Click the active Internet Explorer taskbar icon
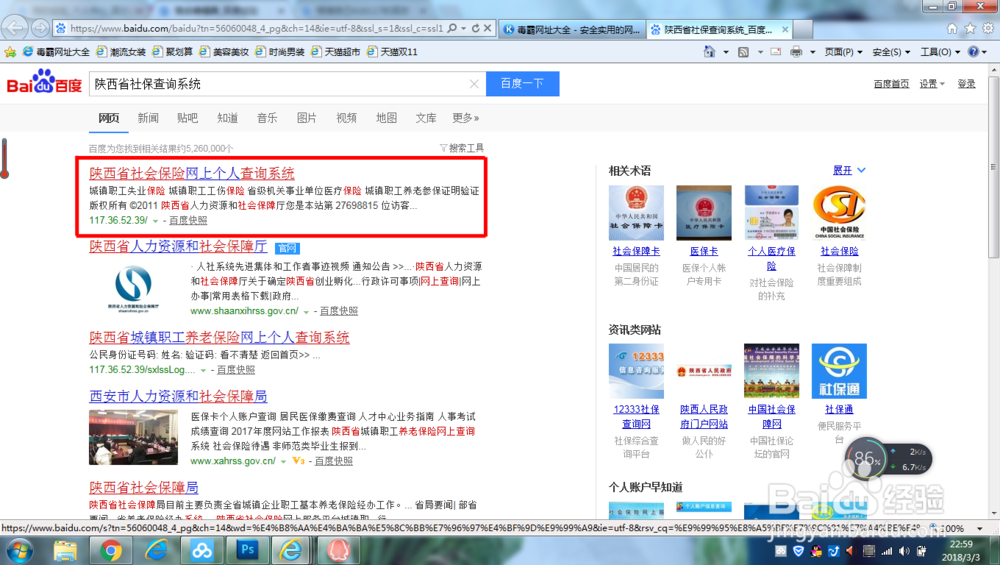Screen dimensions: 1000x565 [292, 550]
